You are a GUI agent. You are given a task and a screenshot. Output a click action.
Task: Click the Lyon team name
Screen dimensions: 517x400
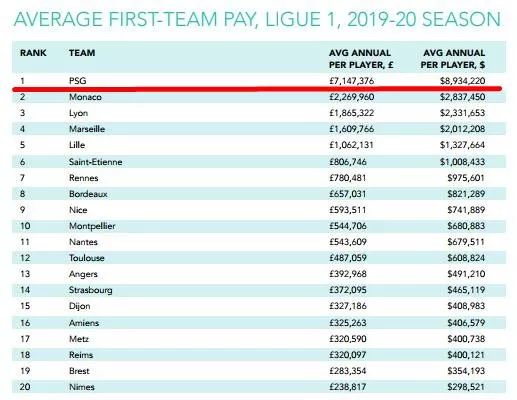[x=78, y=113]
